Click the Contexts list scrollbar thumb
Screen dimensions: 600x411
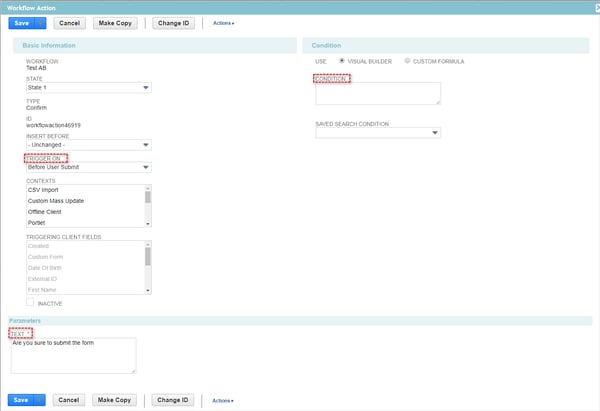(148, 197)
